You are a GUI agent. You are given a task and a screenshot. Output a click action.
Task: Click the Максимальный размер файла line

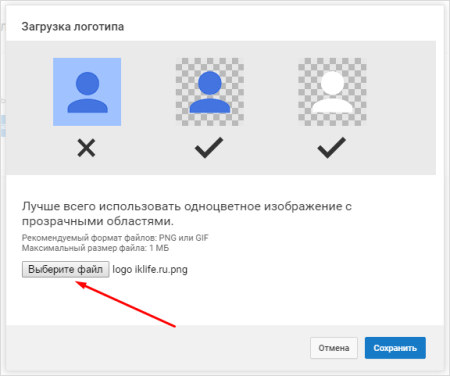point(95,248)
